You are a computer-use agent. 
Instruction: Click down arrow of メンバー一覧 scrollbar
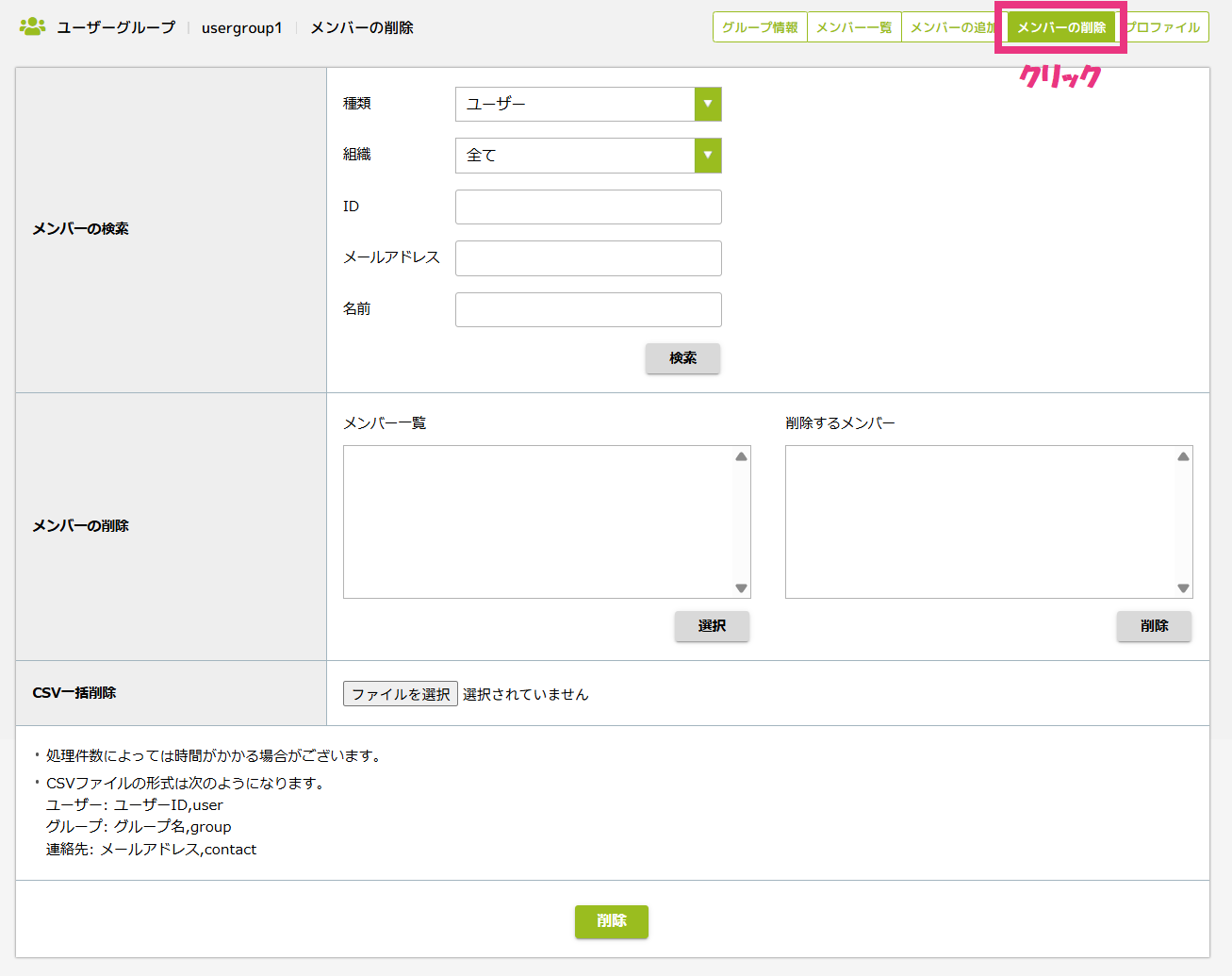coord(741,588)
